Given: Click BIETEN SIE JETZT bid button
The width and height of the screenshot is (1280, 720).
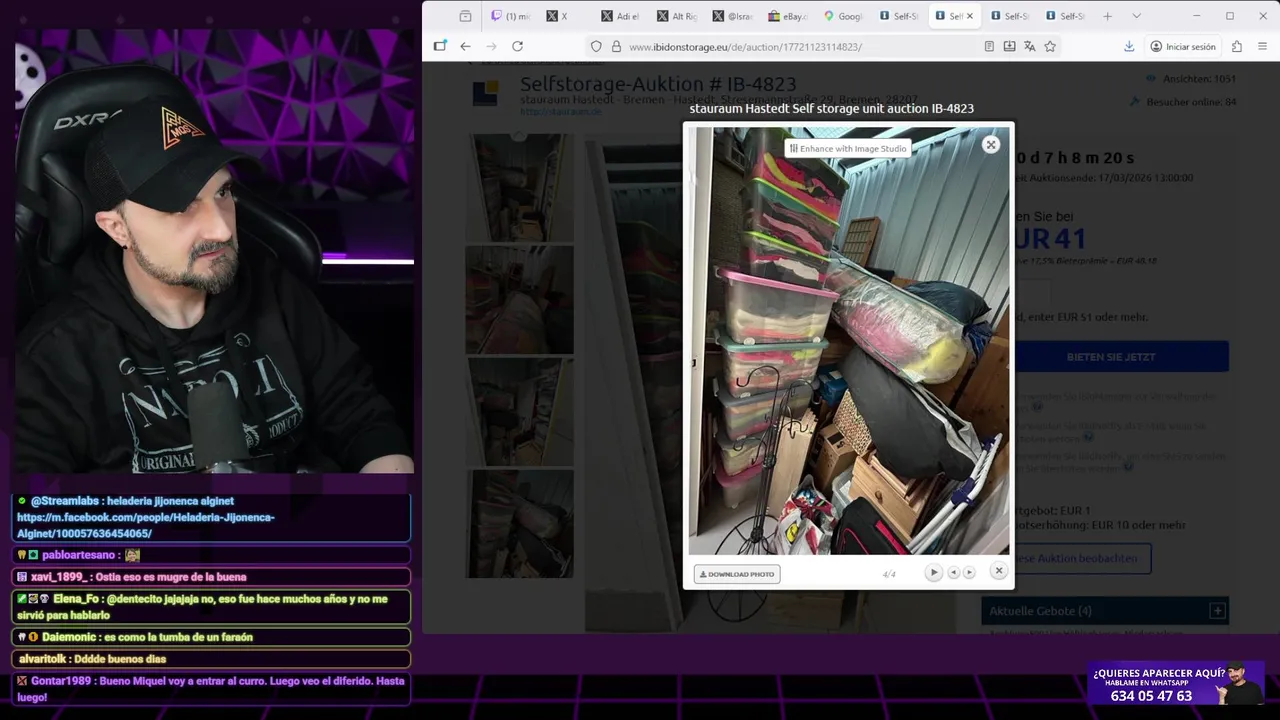Looking at the screenshot, I should click(1122, 356).
